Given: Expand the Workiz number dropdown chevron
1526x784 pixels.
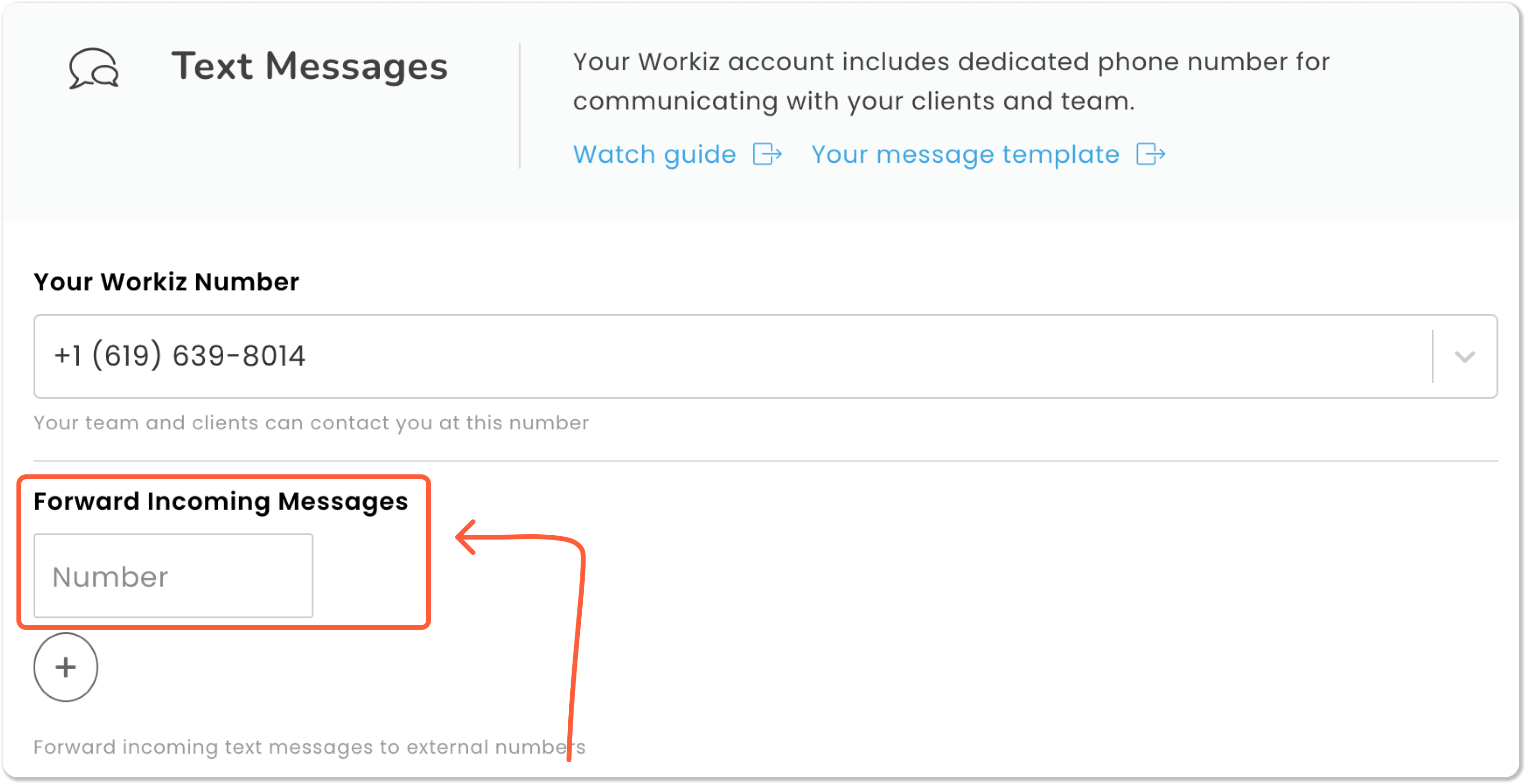Looking at the screenshot, I should [x=1465, y=356].
